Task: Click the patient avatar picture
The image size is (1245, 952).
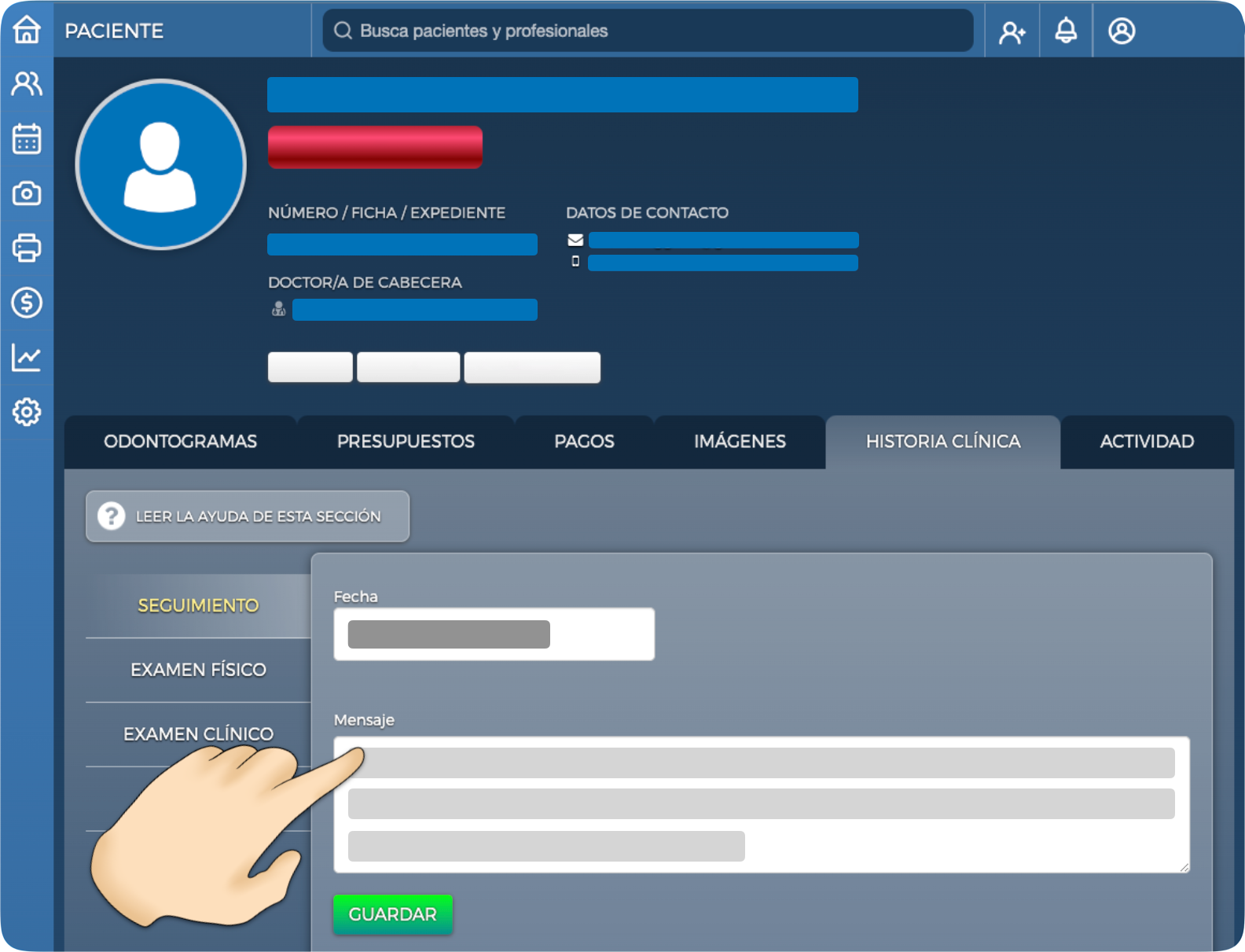Action: click(x=160, y=164)
